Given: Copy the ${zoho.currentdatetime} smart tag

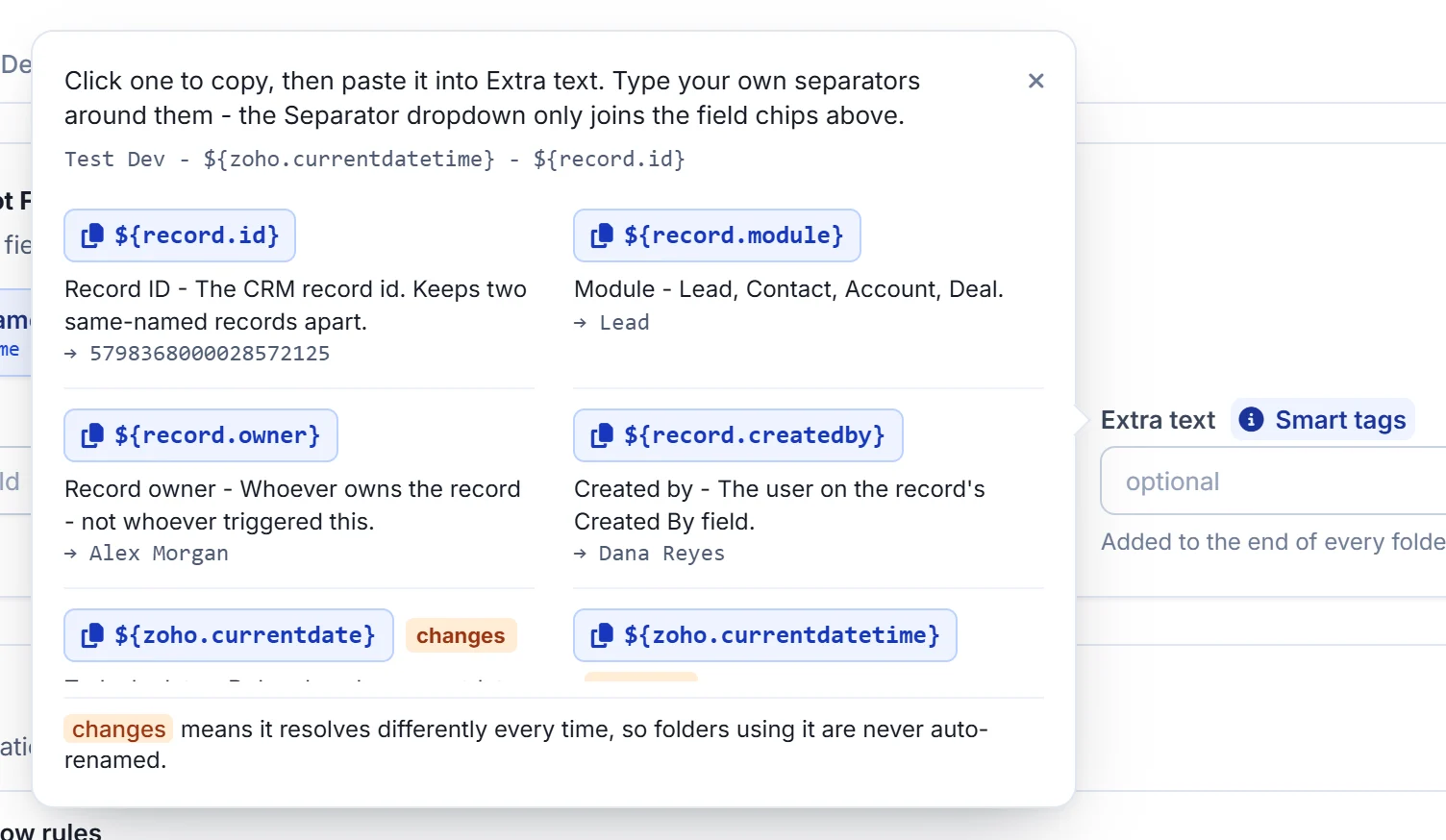Looking at the screenshot, I should click(765, 635).
